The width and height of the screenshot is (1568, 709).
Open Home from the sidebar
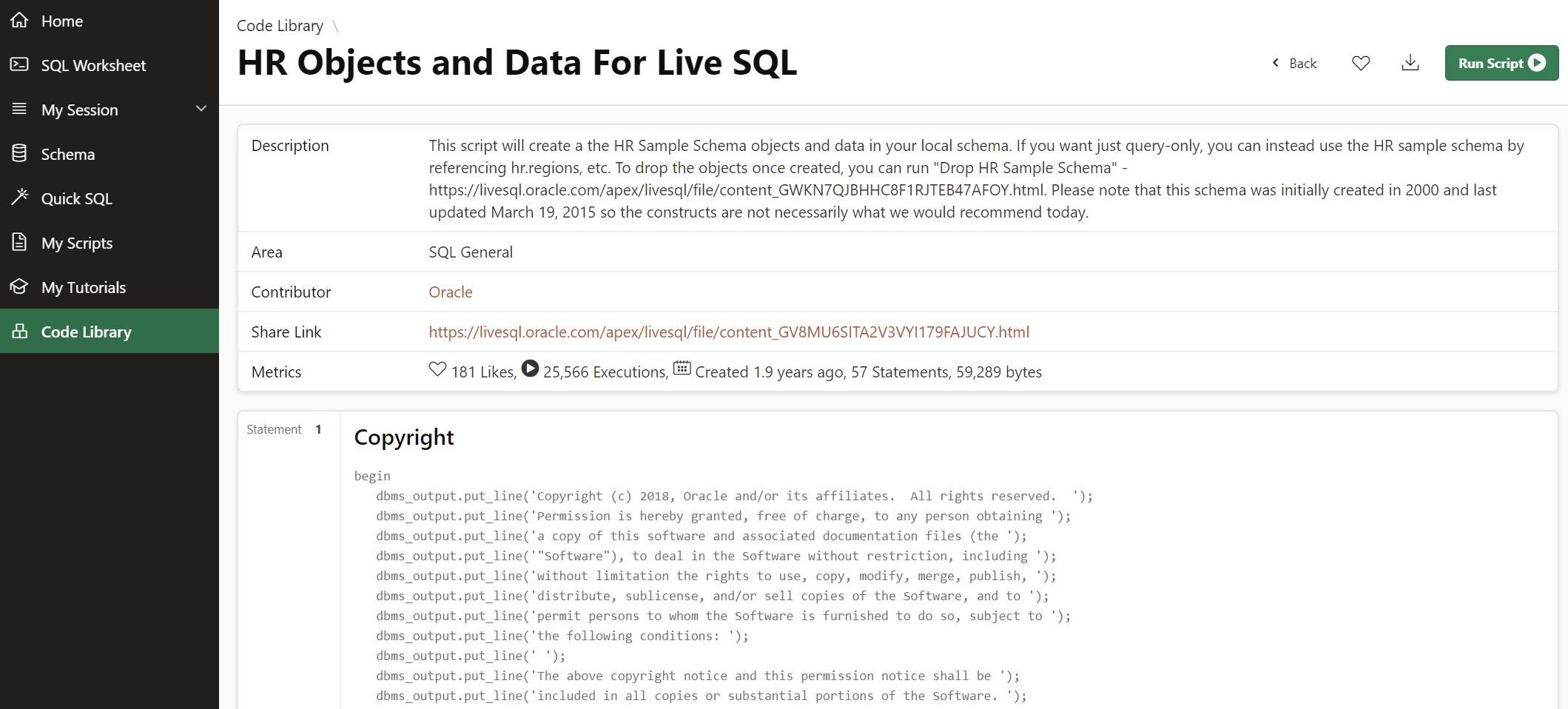(110, 21)
